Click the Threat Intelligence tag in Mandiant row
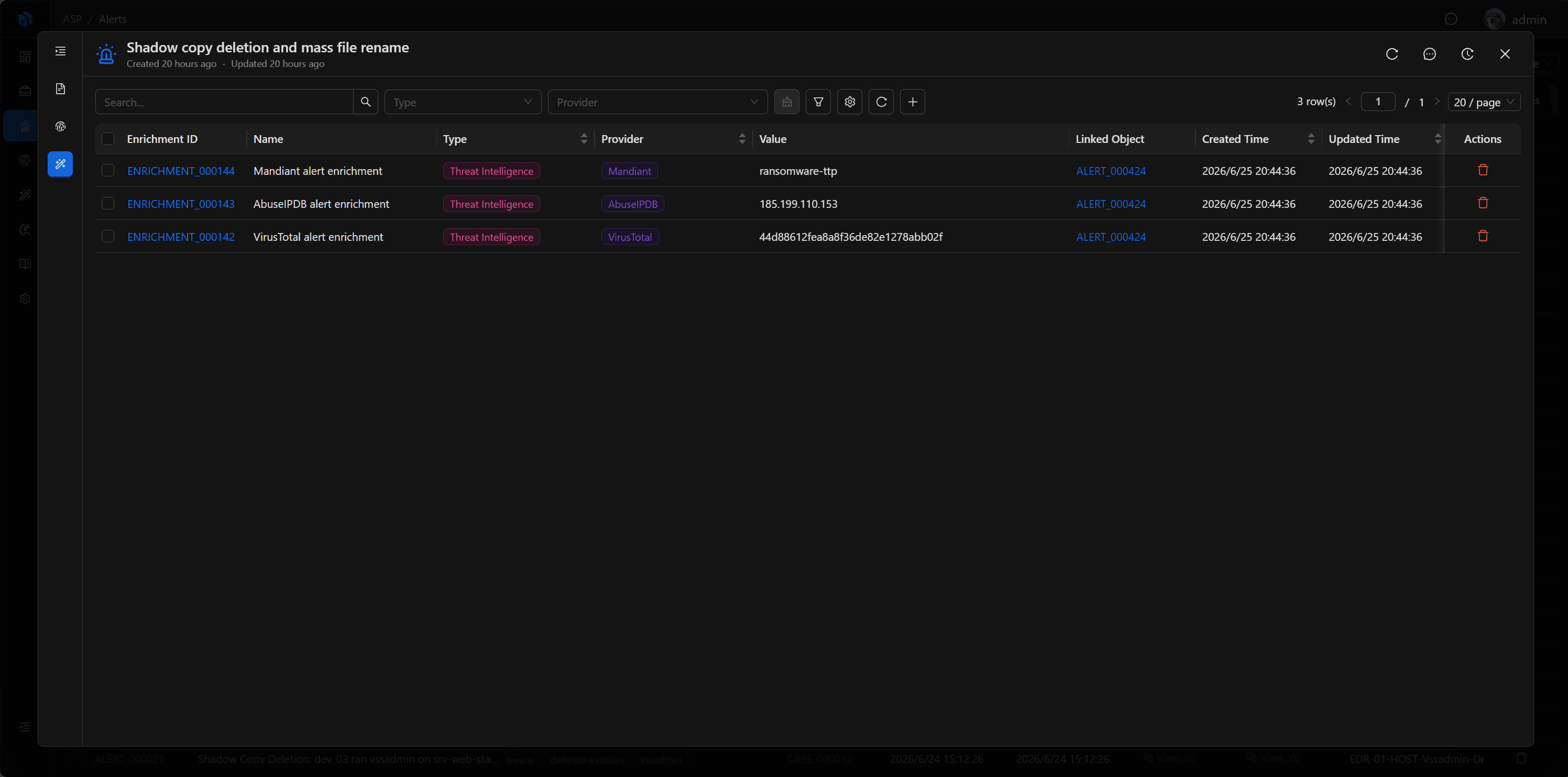 click(491, 171)
